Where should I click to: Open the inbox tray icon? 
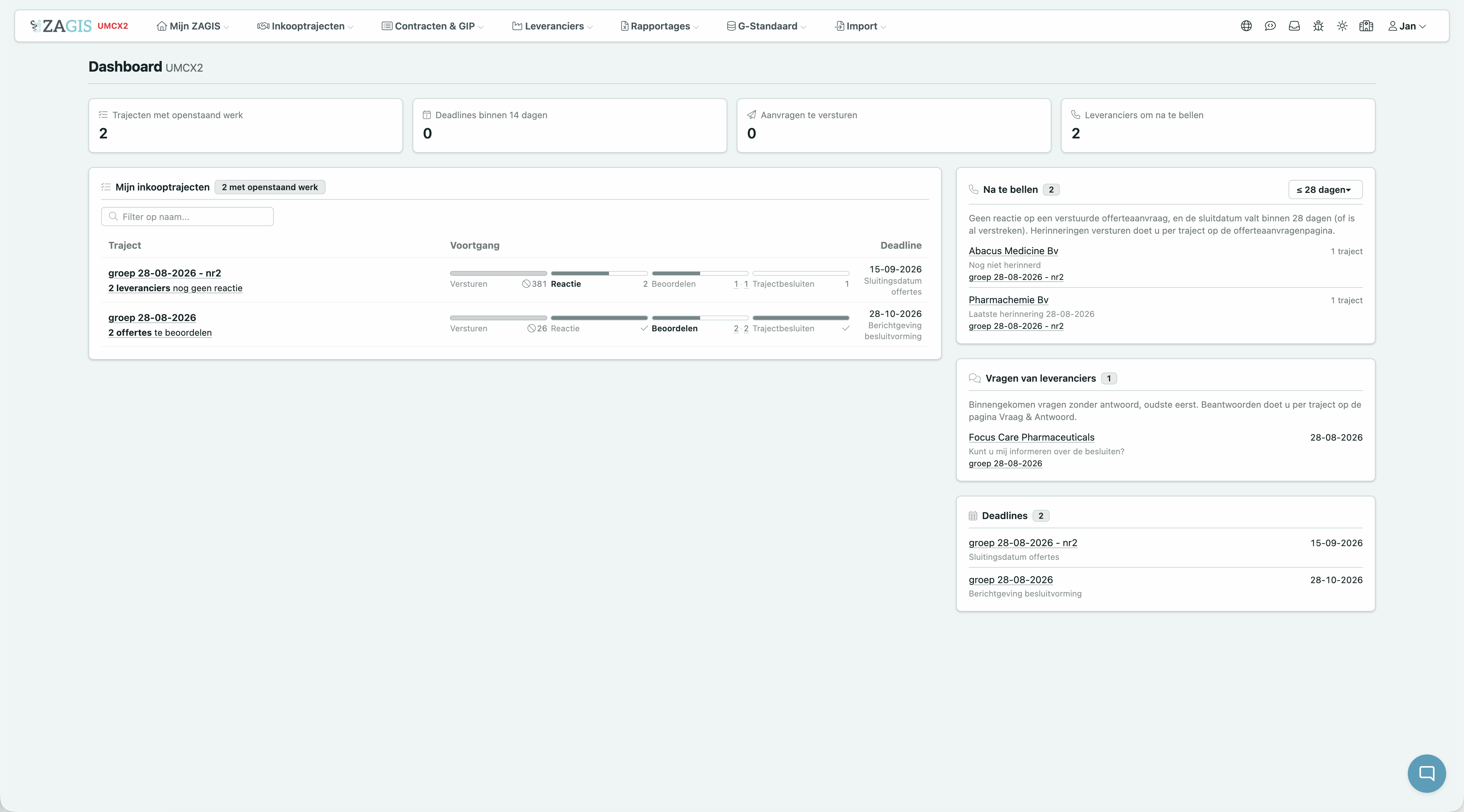coord(1294,26)
